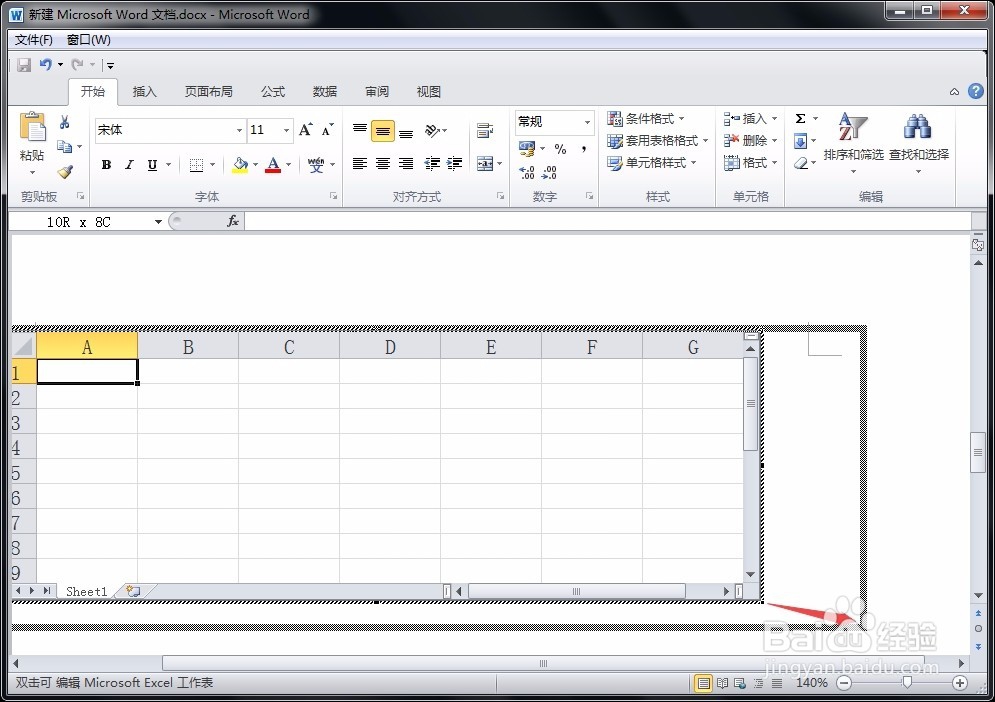Align text right in the cell
The width and height of the screenshot is (995, 702).
[406, 164]
